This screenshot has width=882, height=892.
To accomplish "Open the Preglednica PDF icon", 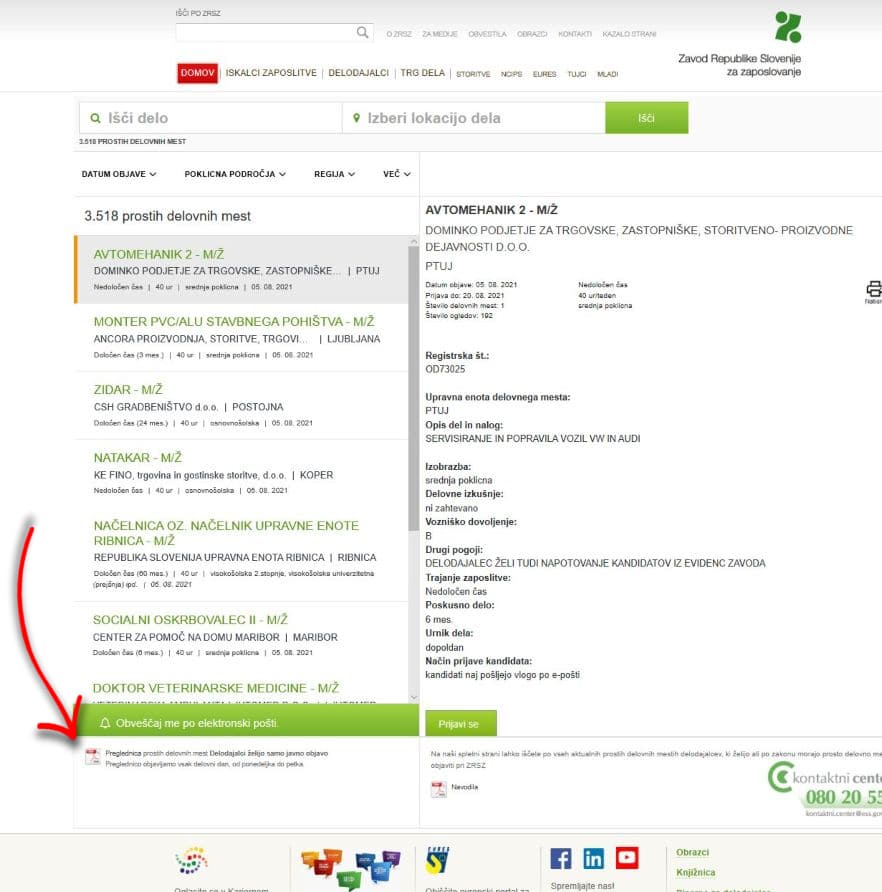I will pyautogui.click(x=92, y=756).
